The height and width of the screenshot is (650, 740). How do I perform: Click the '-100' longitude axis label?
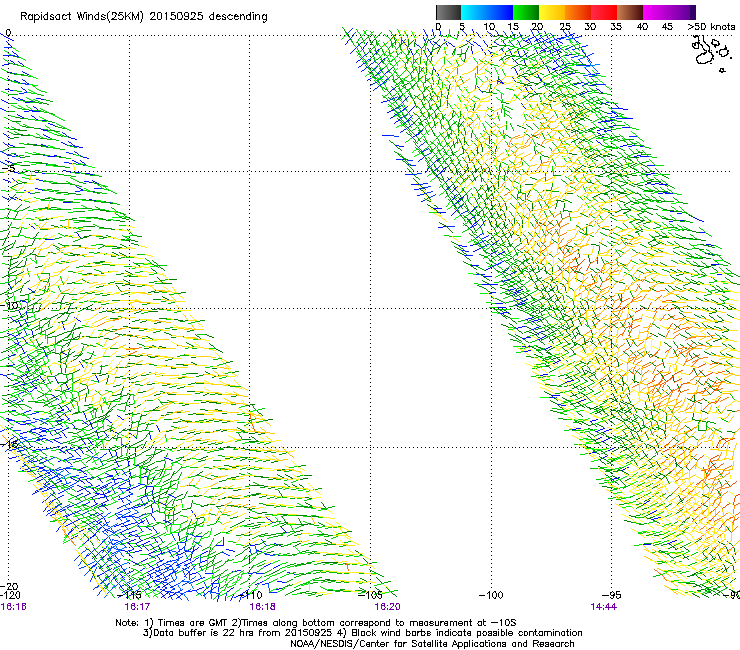(x=491, y=595)
